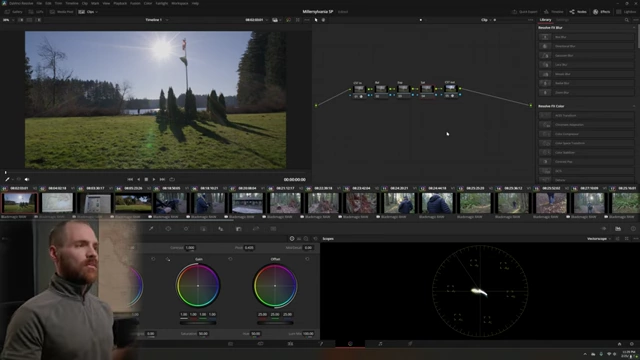Open the Qualifier eyedropper palette
Viewport: 640px width, 360px height.
point(151,229)
